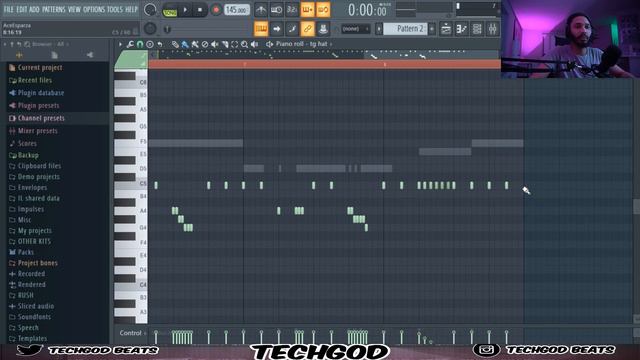Image resolution: width=640 pixels, height=360 pixels.
Task: Click the right speaker icon below browser header
Action: 90,55
